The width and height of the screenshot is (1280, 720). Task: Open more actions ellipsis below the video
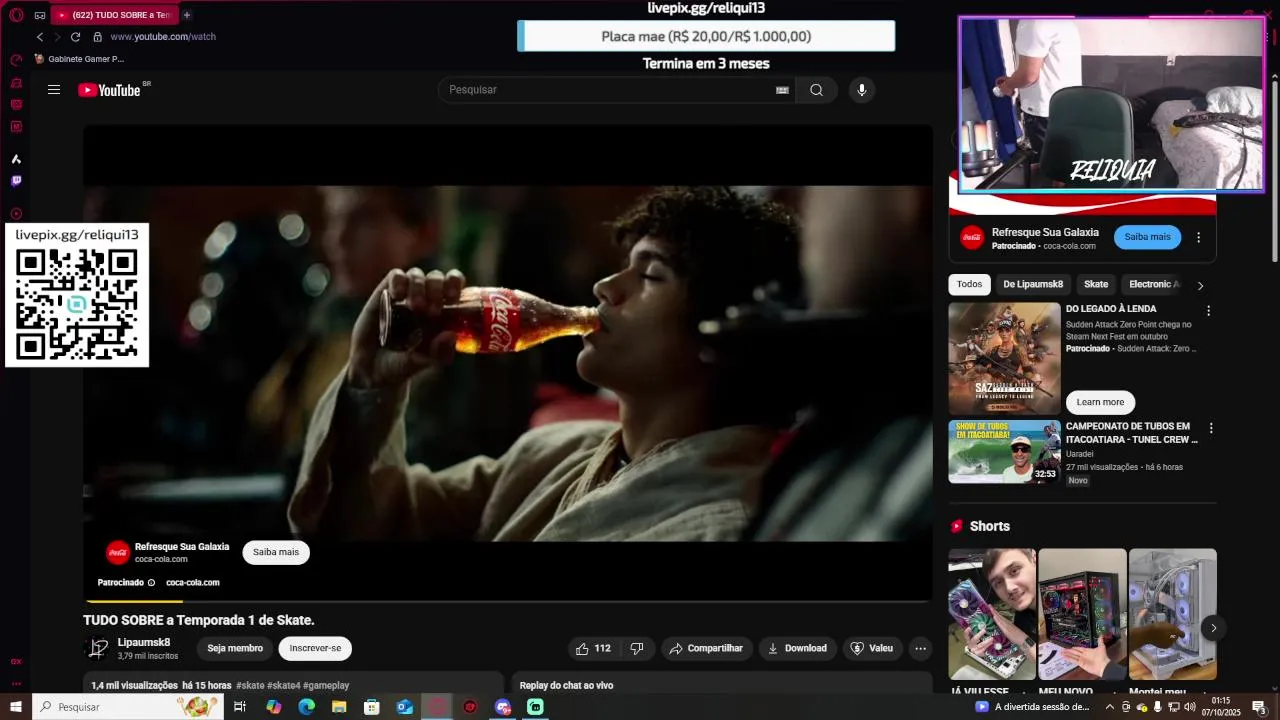pos(920,648)
